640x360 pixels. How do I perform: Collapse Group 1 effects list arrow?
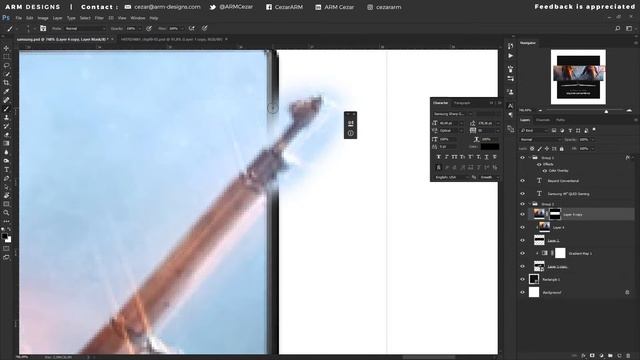pyautogui.click(x=632, y=158)
